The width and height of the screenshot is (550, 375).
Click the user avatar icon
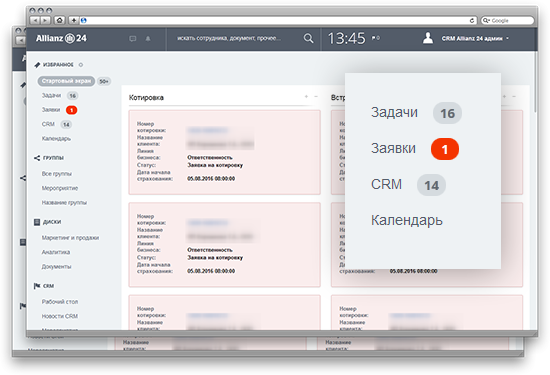pos(428,38)
